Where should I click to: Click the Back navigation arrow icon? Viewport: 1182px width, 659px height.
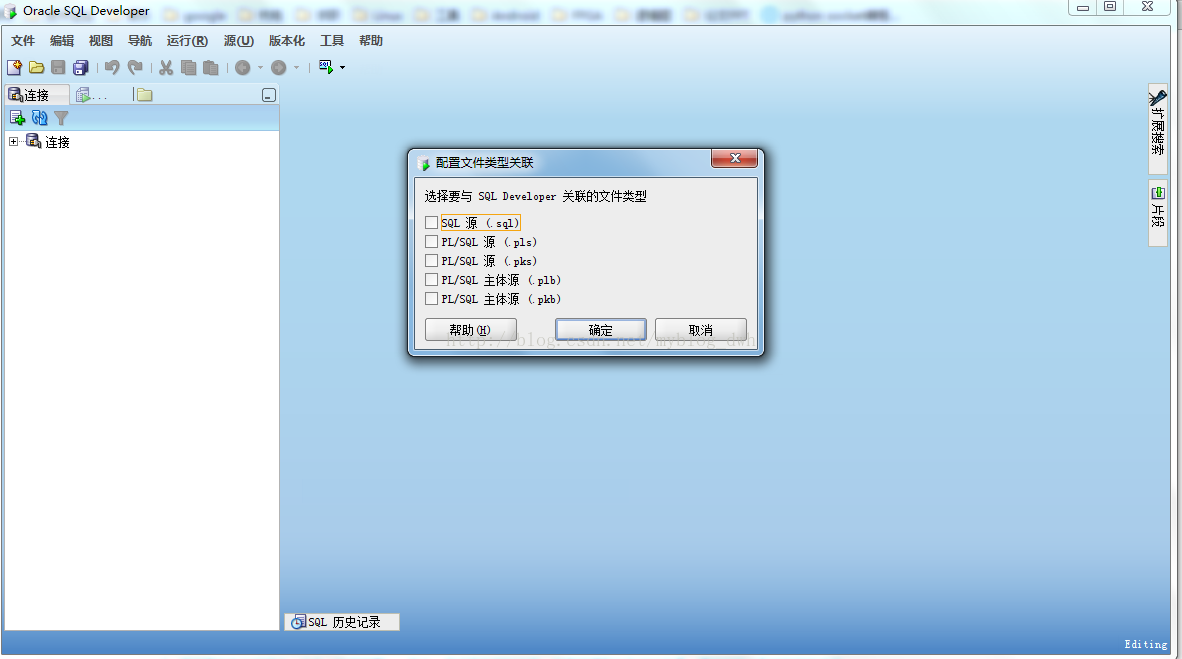[x=243, y=68]
